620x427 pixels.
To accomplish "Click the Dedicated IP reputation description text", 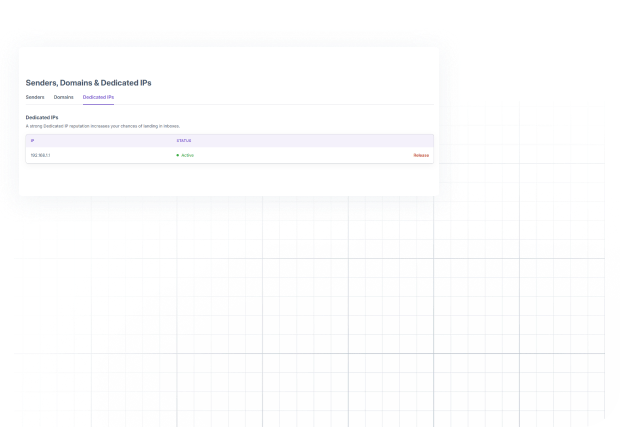I will pos(103,126).
